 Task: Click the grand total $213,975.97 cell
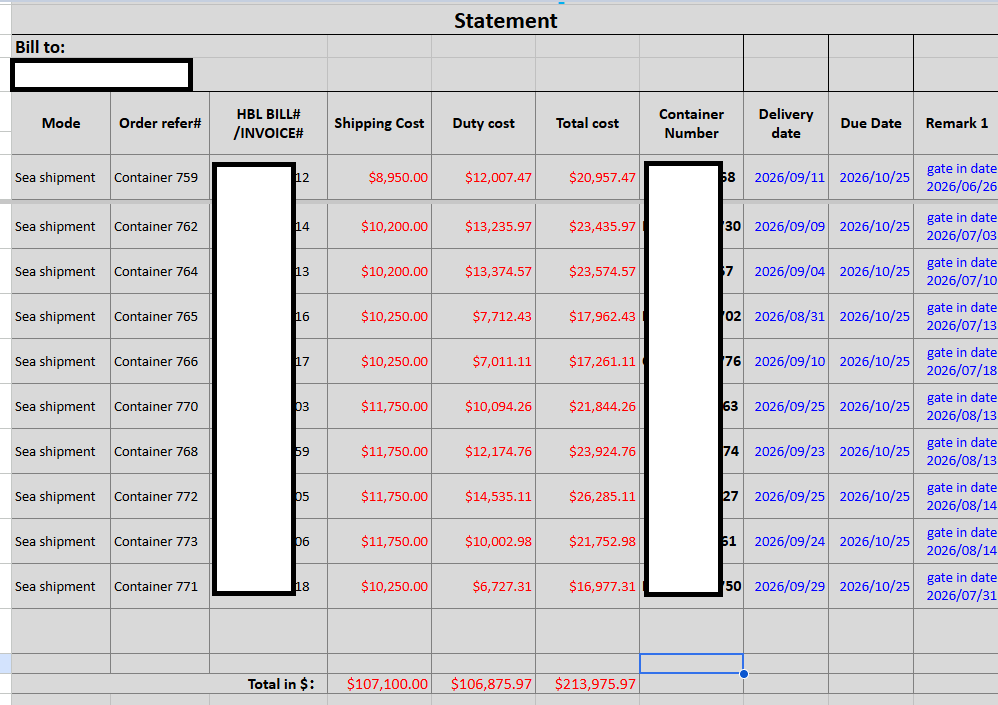[x=587, y=684]
